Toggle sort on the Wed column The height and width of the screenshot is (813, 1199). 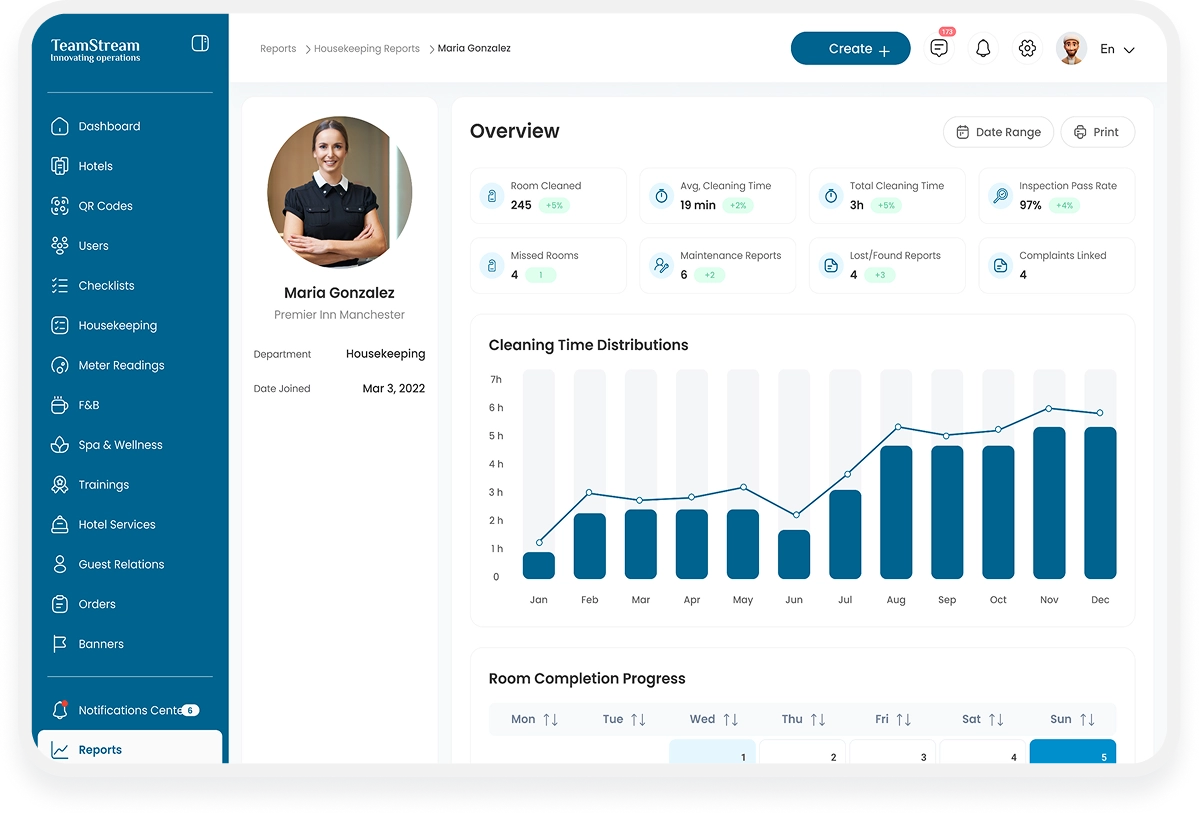730,719
